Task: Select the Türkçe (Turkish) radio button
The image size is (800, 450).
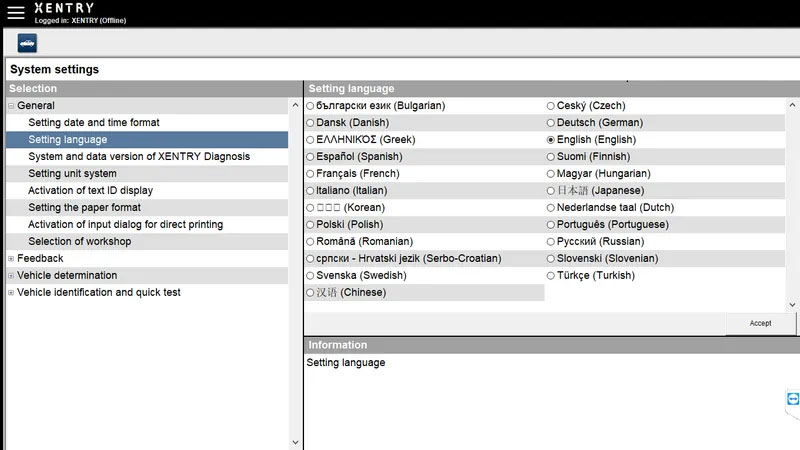Action: (x=551, y=276)
